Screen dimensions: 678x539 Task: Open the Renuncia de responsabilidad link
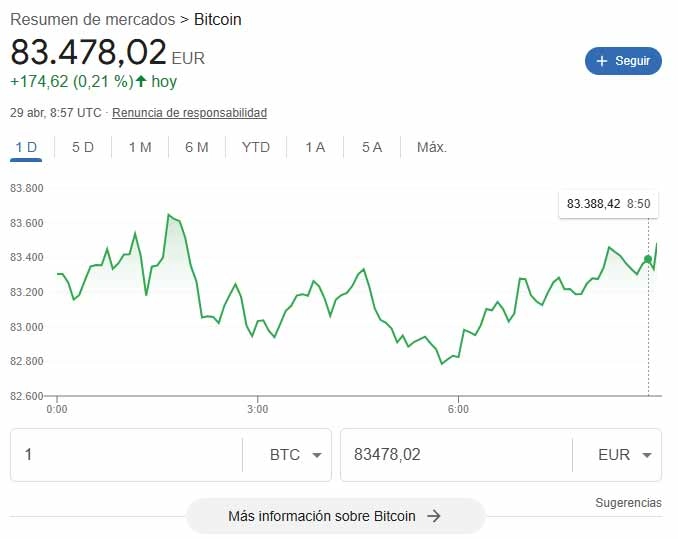(189, 113)
